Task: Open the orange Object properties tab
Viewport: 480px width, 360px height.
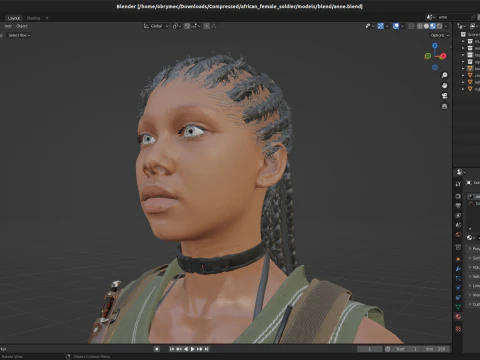Action: (458, 259)
